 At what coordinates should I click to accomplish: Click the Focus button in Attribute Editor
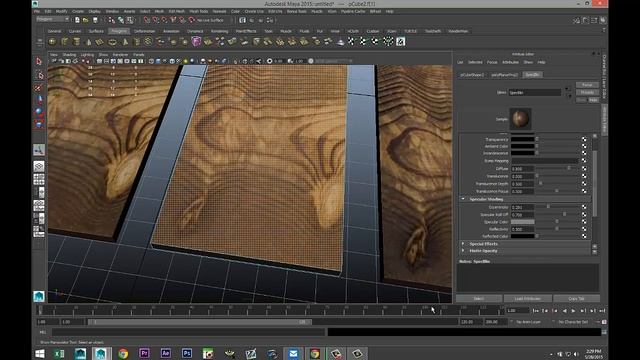coord(587,84)
